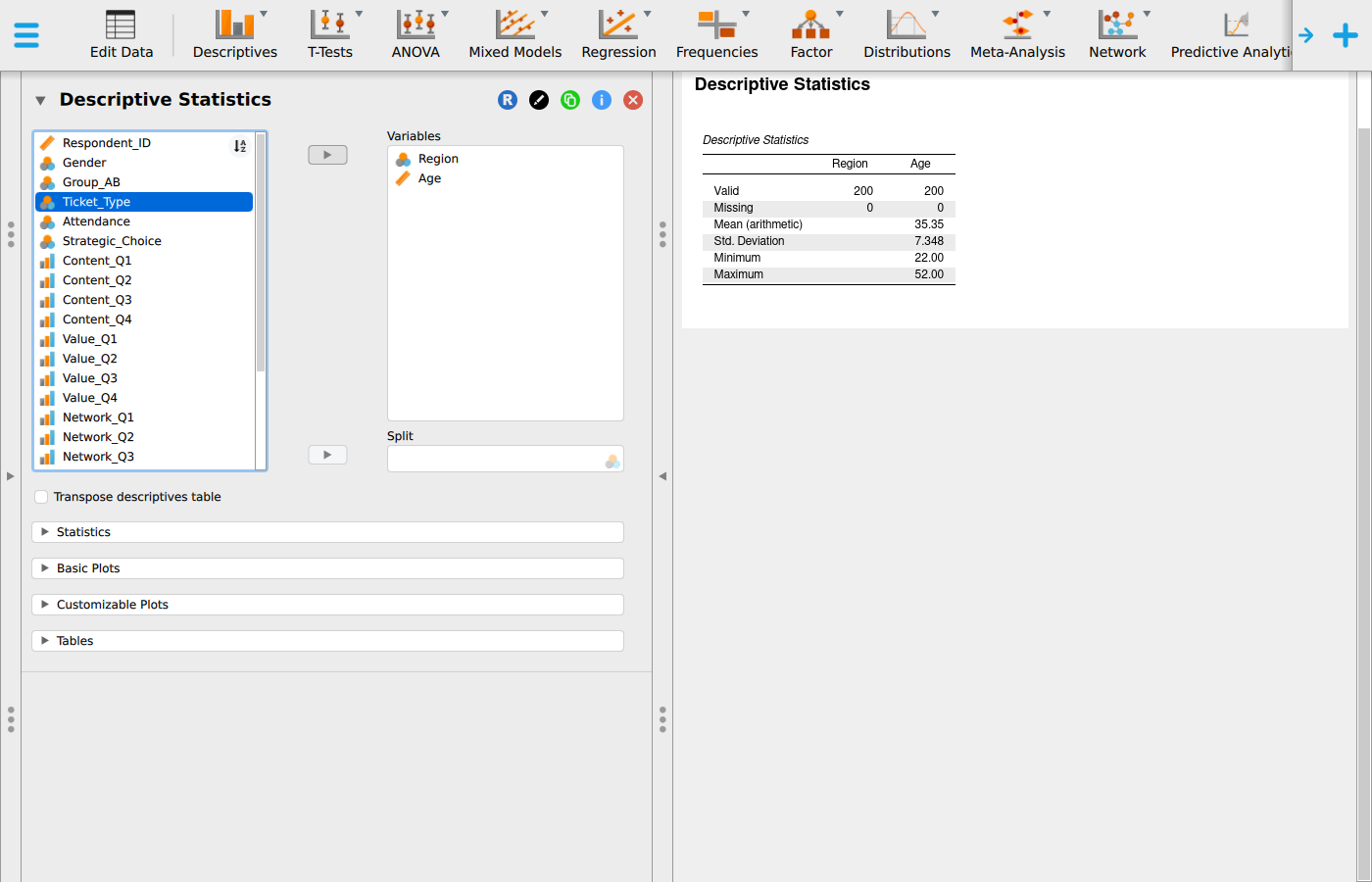Select the Group_AB variable

pos(144,182)
